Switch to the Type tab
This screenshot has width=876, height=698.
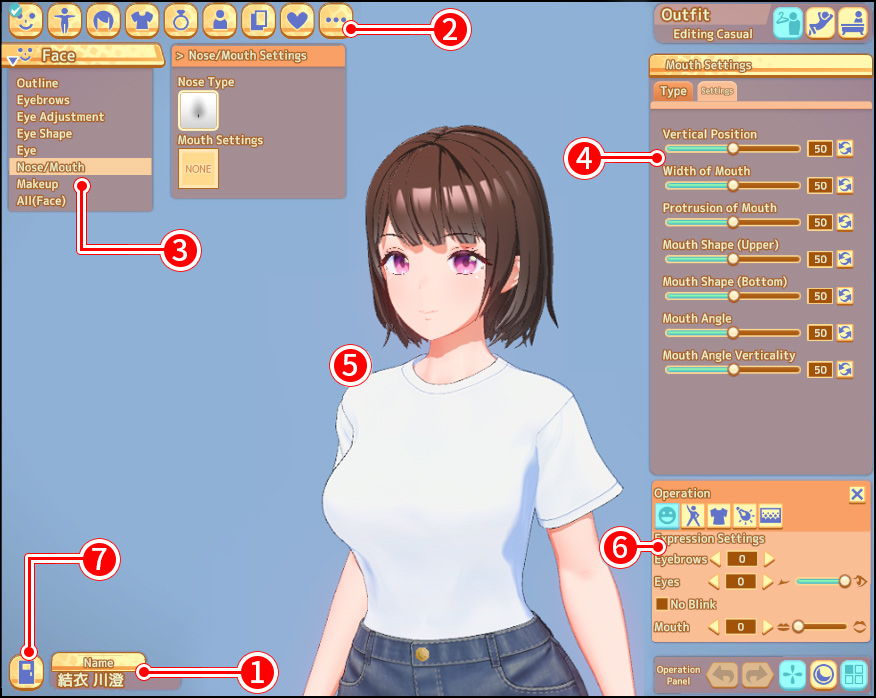[x=673, y=91]
